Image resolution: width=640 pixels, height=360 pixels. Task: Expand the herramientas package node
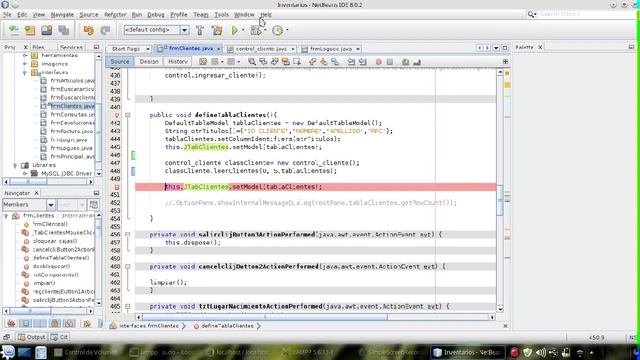coord(25,55)
